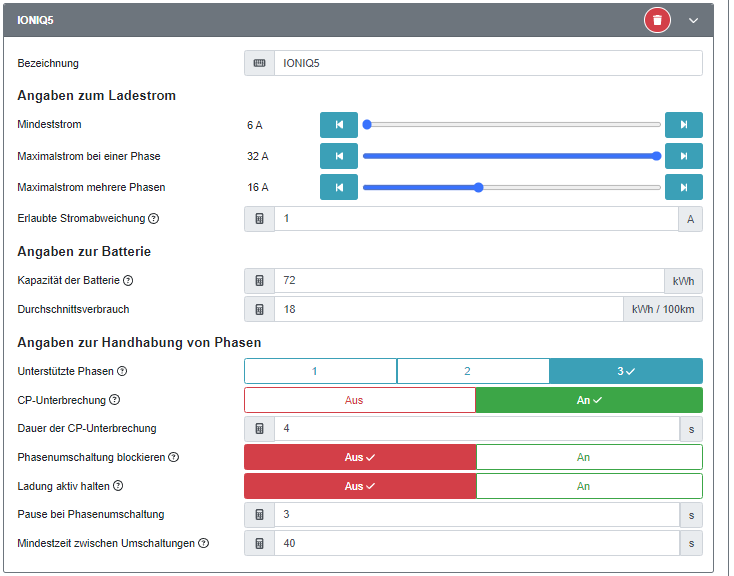Decrease Maximalstrom bei einer Phase

(x=339, y=156)
